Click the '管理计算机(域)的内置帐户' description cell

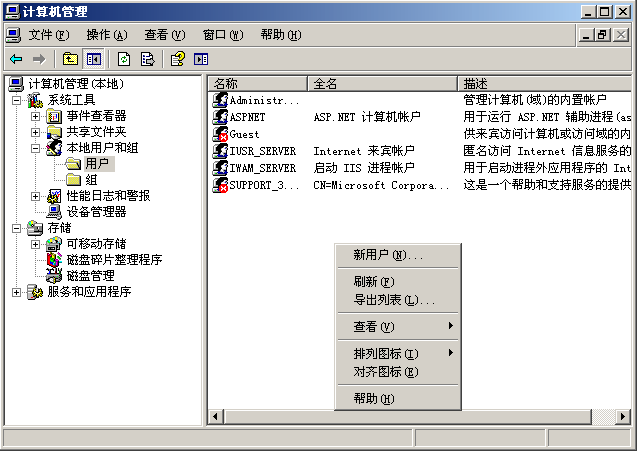tap(535, 100)
